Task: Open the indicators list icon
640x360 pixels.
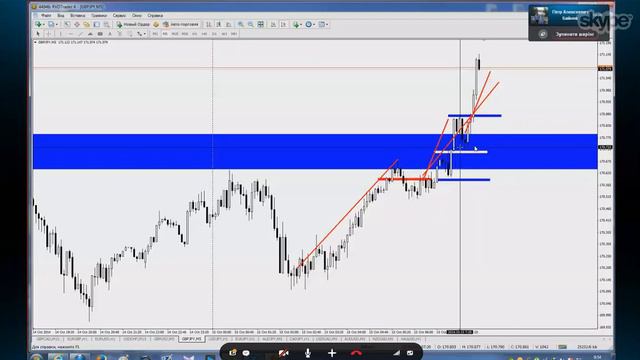Action: point(296,24)
